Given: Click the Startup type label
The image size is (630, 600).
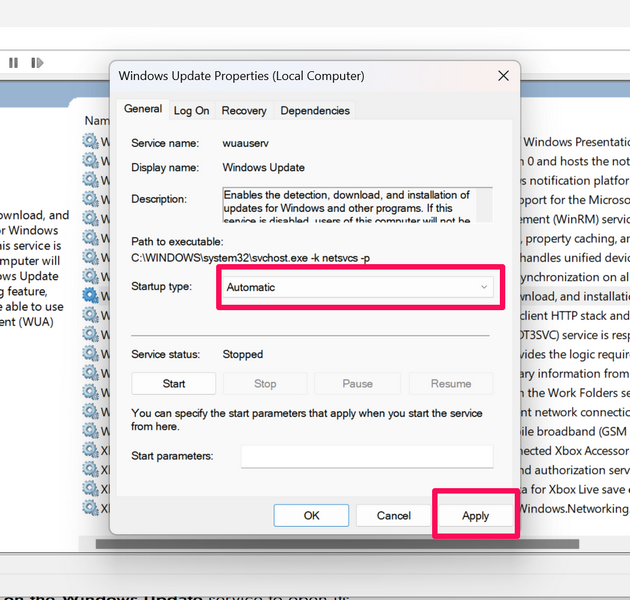Looking at the screenshot, I should tap(162, 287).
